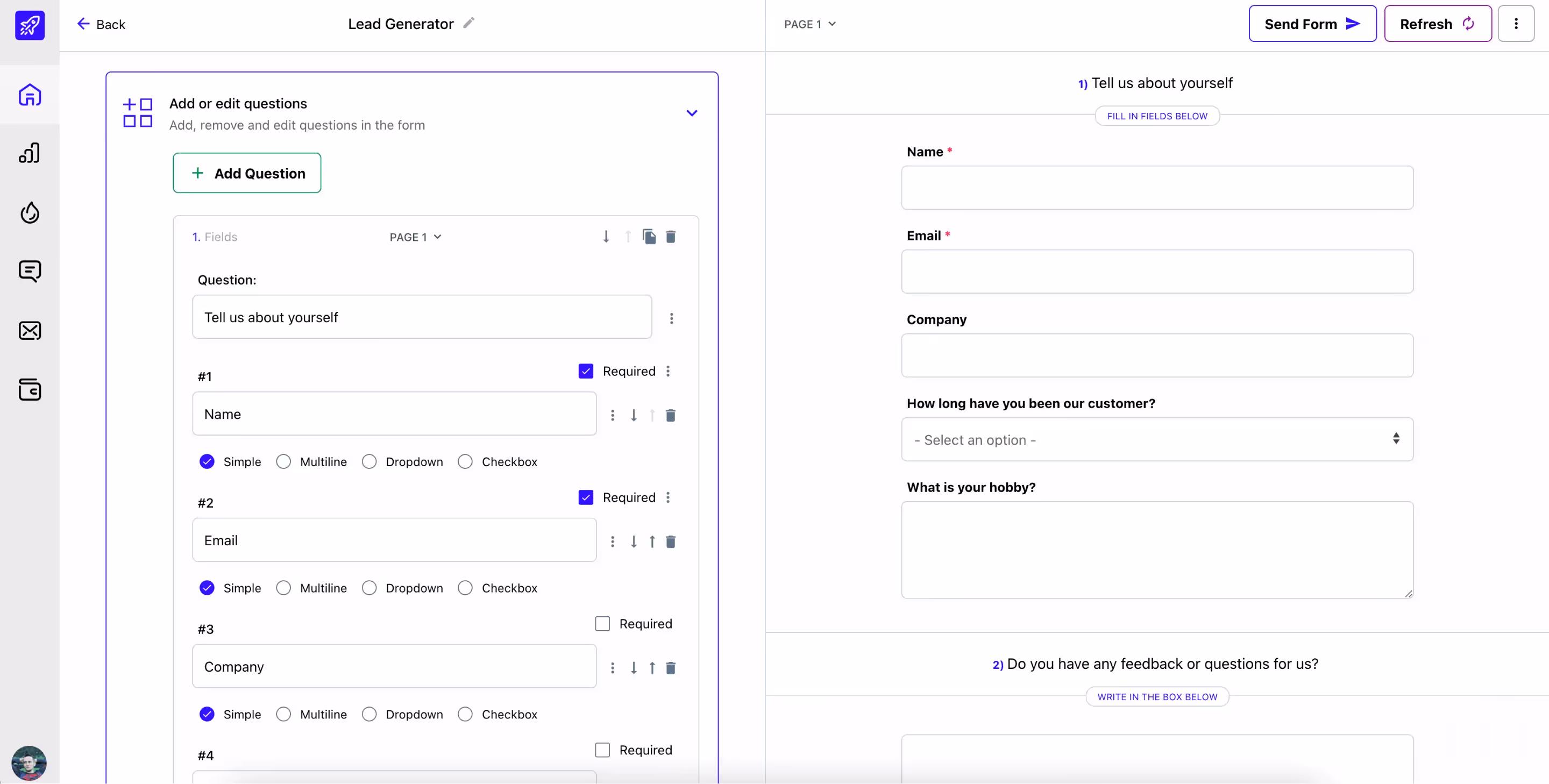The image size is (1549, 784).
Task: Uncheck Required for field #2
Action: pos(586,497)
